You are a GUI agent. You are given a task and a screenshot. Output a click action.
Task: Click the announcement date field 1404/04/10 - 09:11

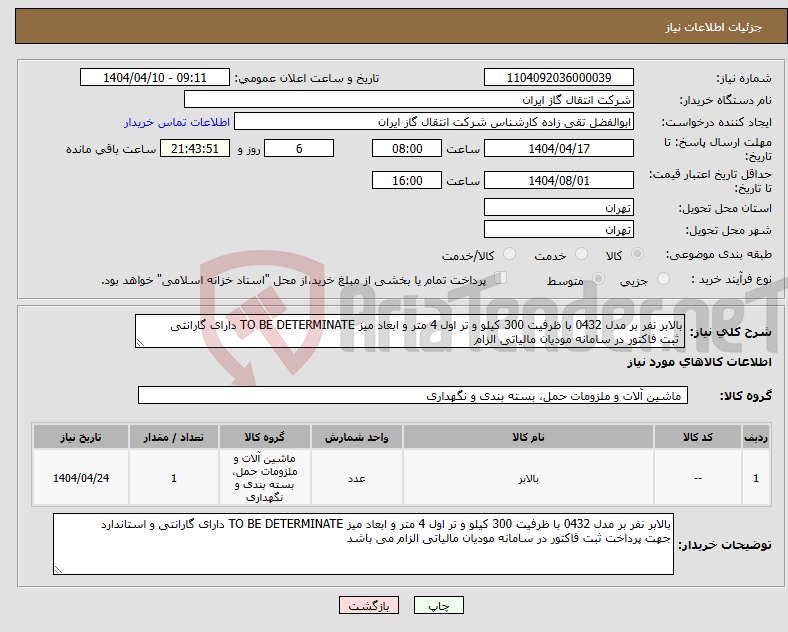point(155,77)
